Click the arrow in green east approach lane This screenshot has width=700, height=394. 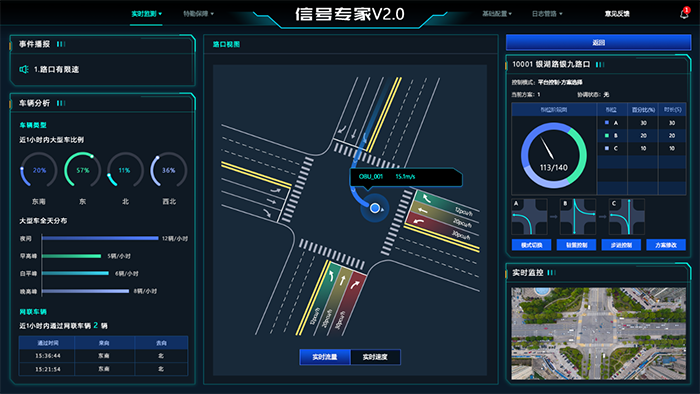427,198
